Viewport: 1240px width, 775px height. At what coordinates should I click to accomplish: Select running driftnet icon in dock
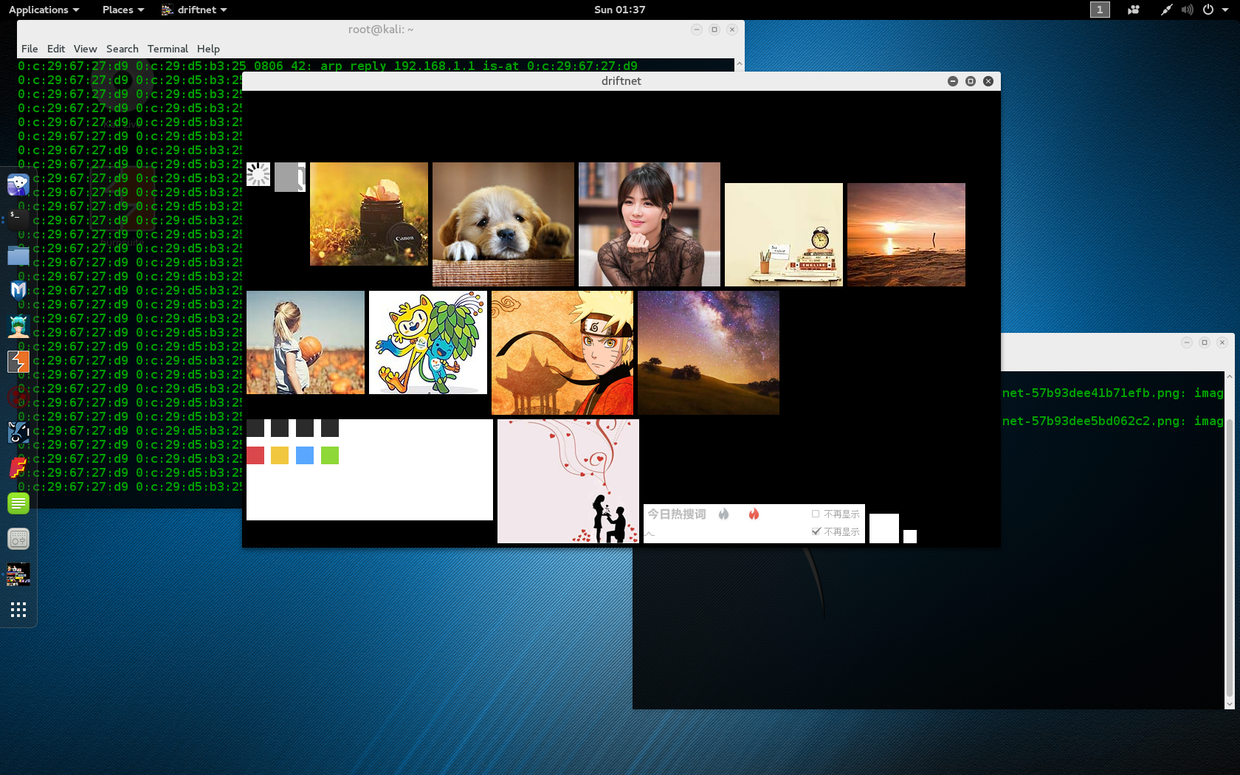[x=18, y=574]
